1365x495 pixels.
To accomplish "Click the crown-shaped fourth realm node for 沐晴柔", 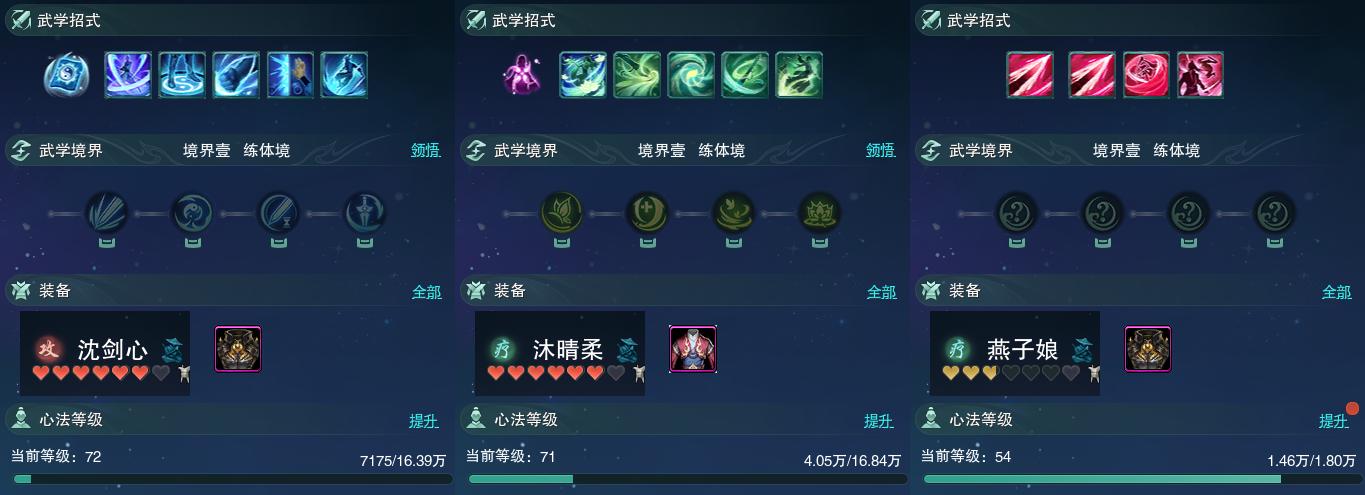I will [x=819, y=213].
